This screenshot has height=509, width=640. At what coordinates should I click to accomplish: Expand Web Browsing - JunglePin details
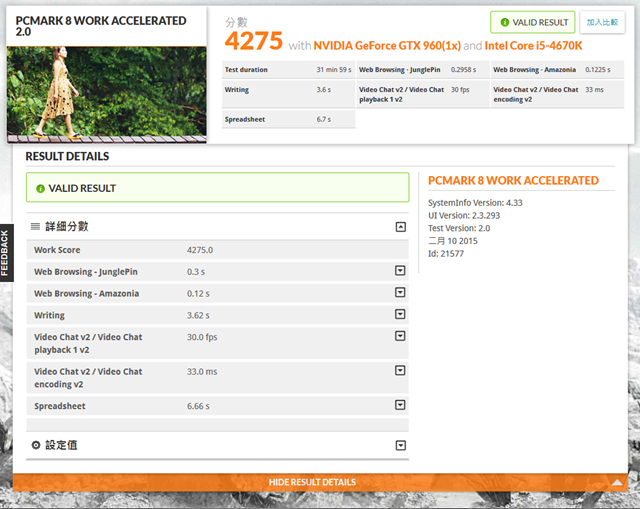[400, 271]
